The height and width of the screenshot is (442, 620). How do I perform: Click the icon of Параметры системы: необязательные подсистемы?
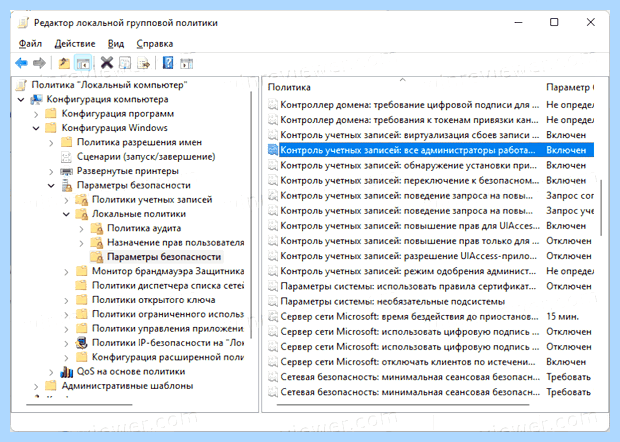pyautogui.click(x=272, y=302)
